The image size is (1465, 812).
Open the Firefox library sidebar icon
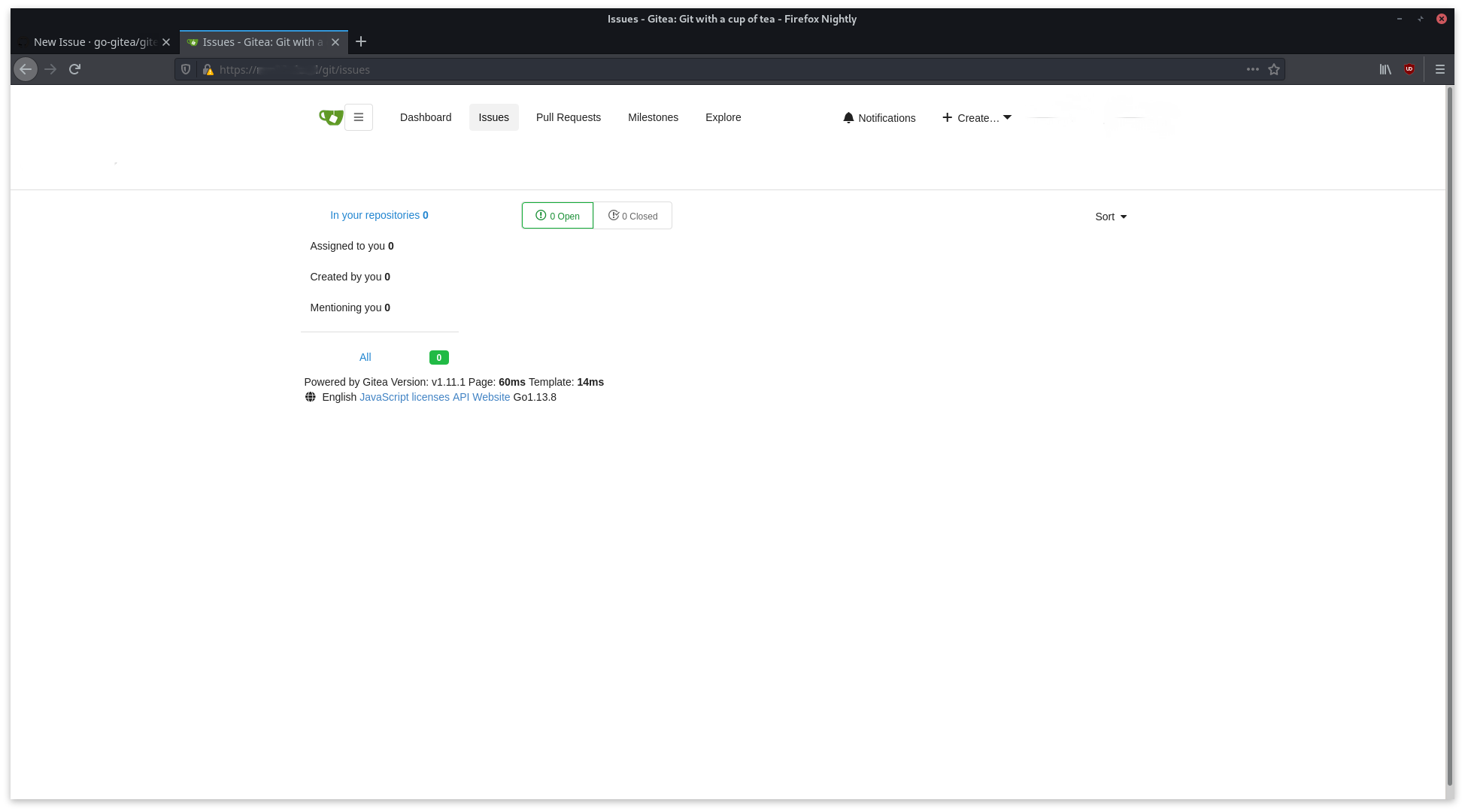coord(1385,69)
